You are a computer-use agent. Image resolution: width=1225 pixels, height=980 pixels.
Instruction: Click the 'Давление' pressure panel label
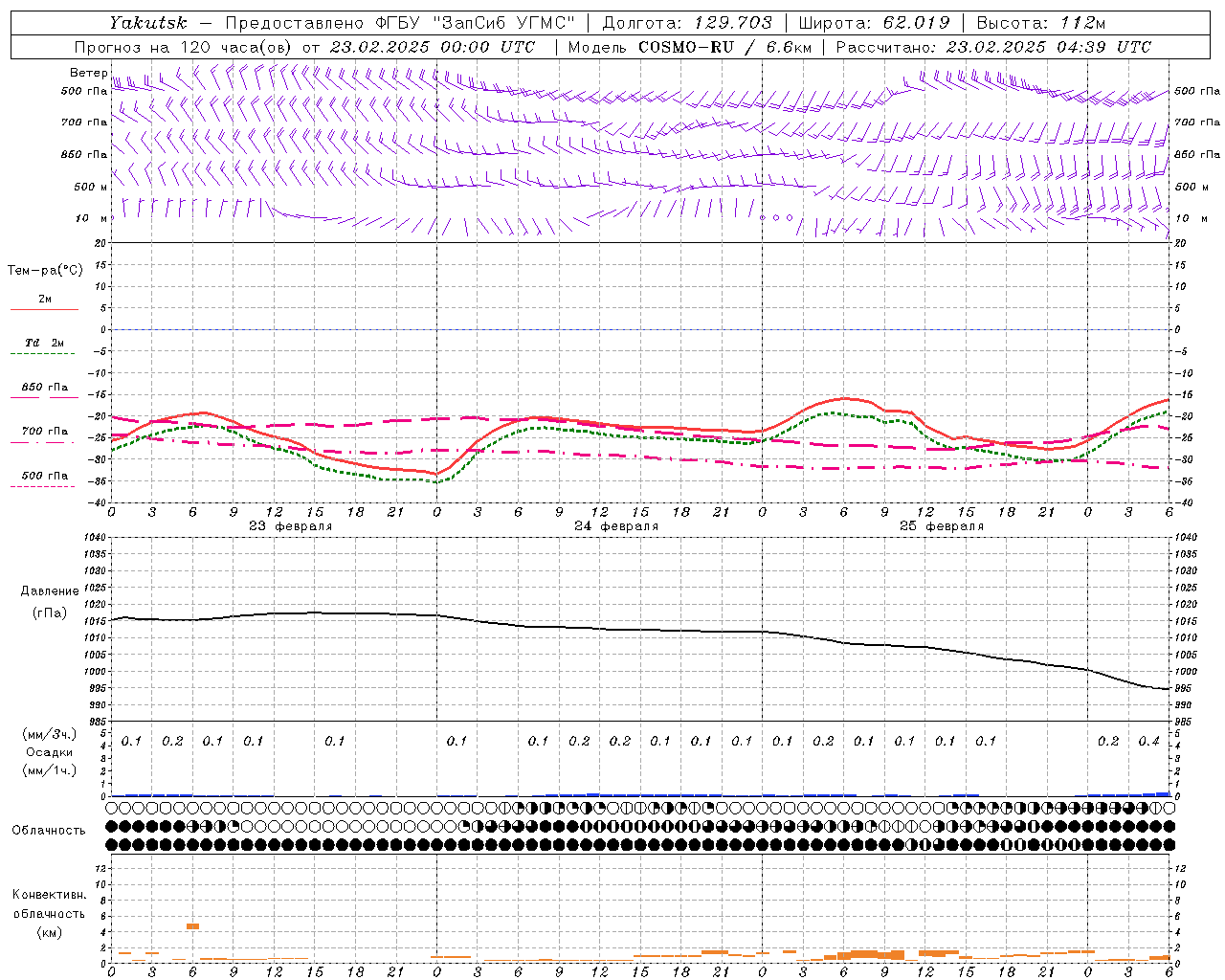coord(50,591)
